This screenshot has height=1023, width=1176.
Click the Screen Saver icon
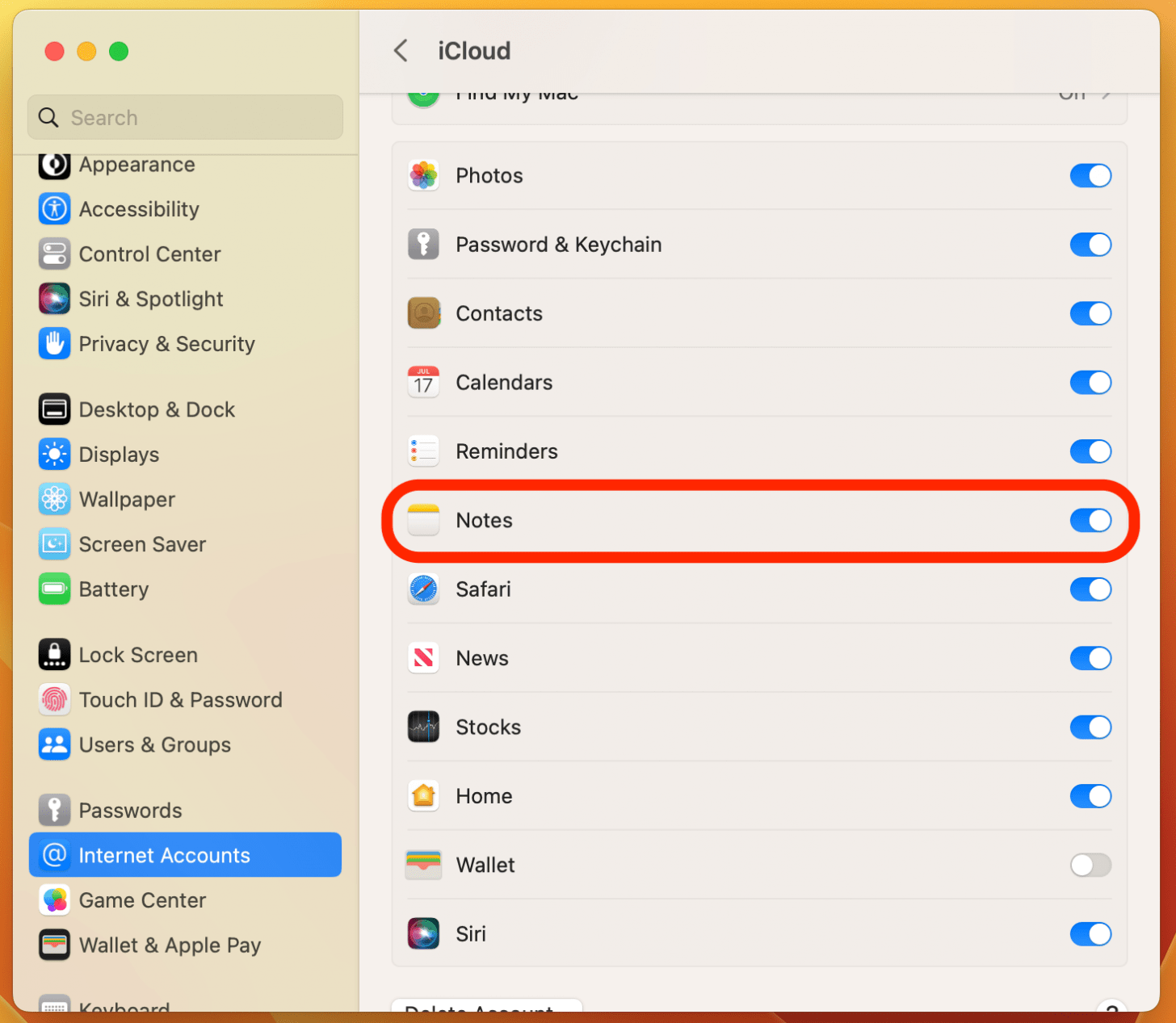click(54, 544)
